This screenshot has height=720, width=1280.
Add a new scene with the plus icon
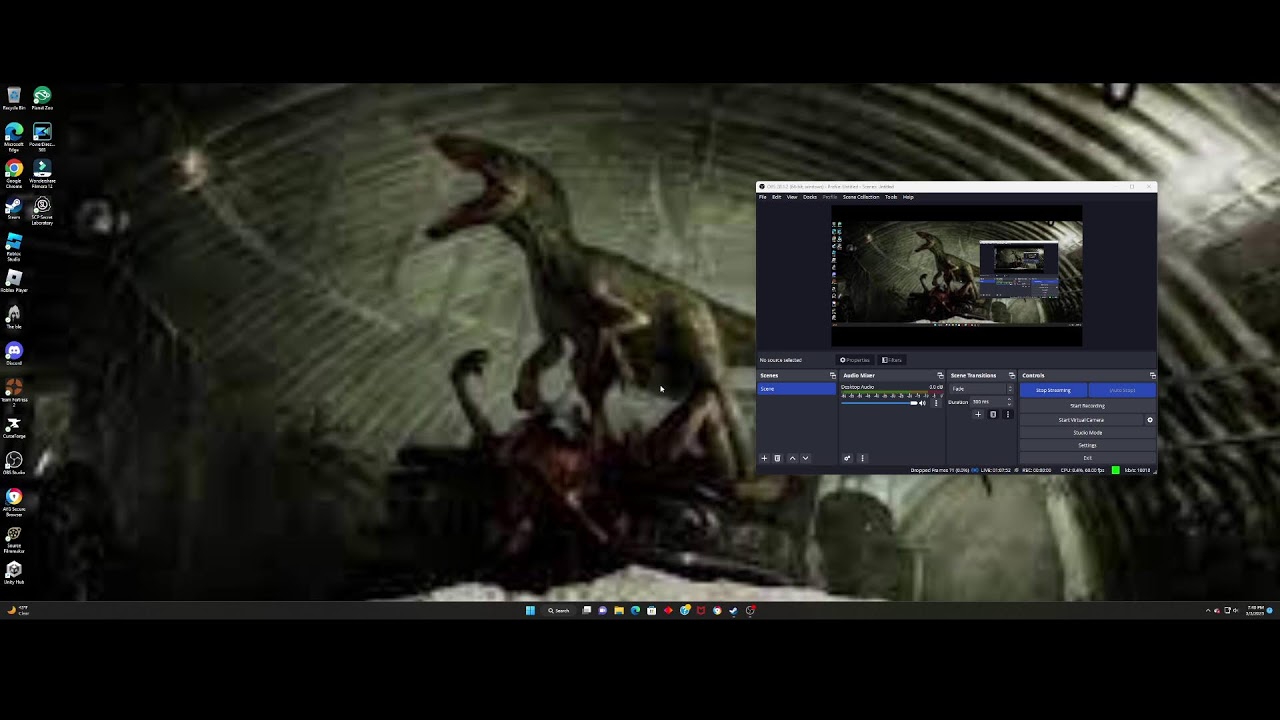pyautogui.click(x=764, y=458)
